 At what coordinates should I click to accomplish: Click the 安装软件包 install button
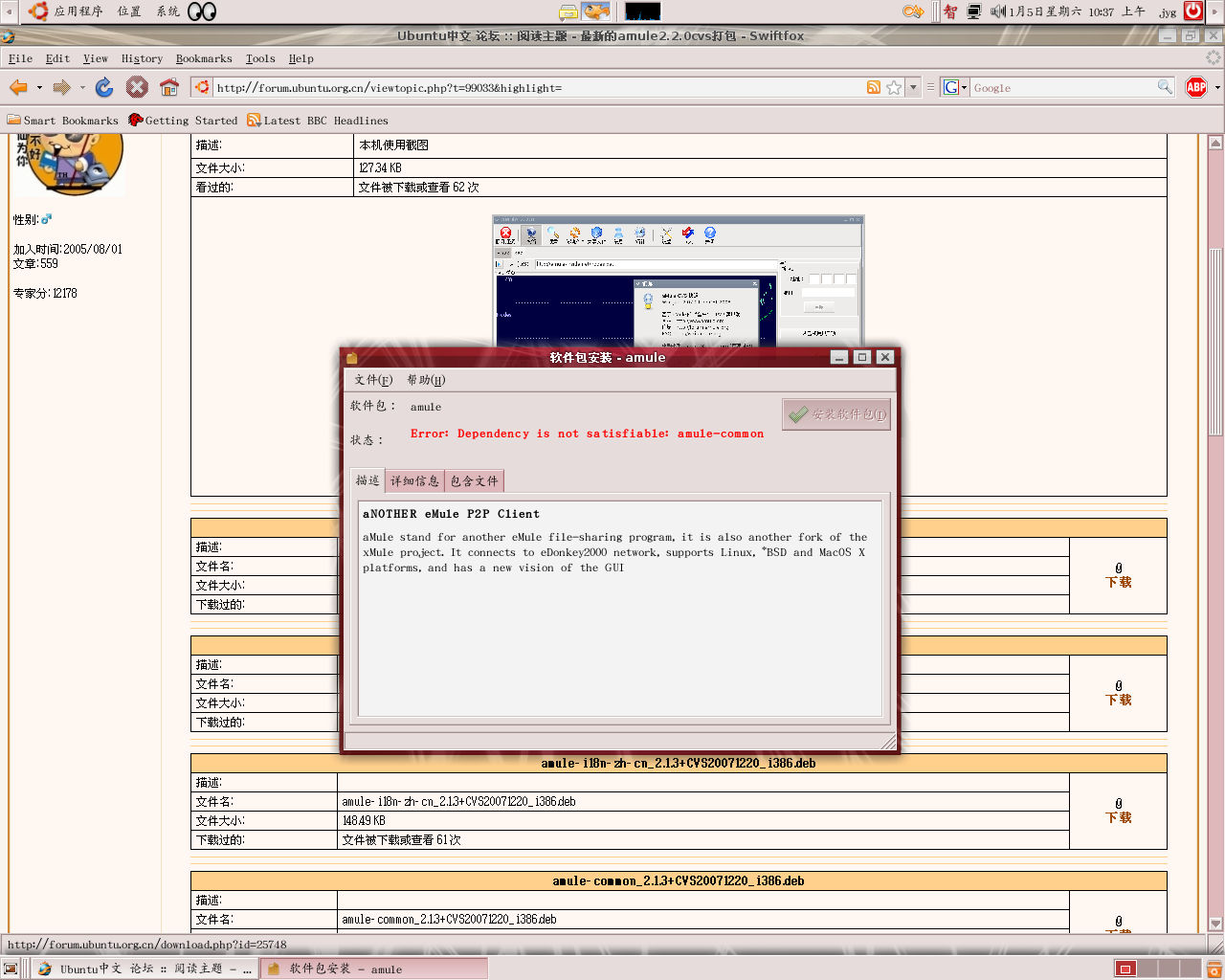click(836, 414)
